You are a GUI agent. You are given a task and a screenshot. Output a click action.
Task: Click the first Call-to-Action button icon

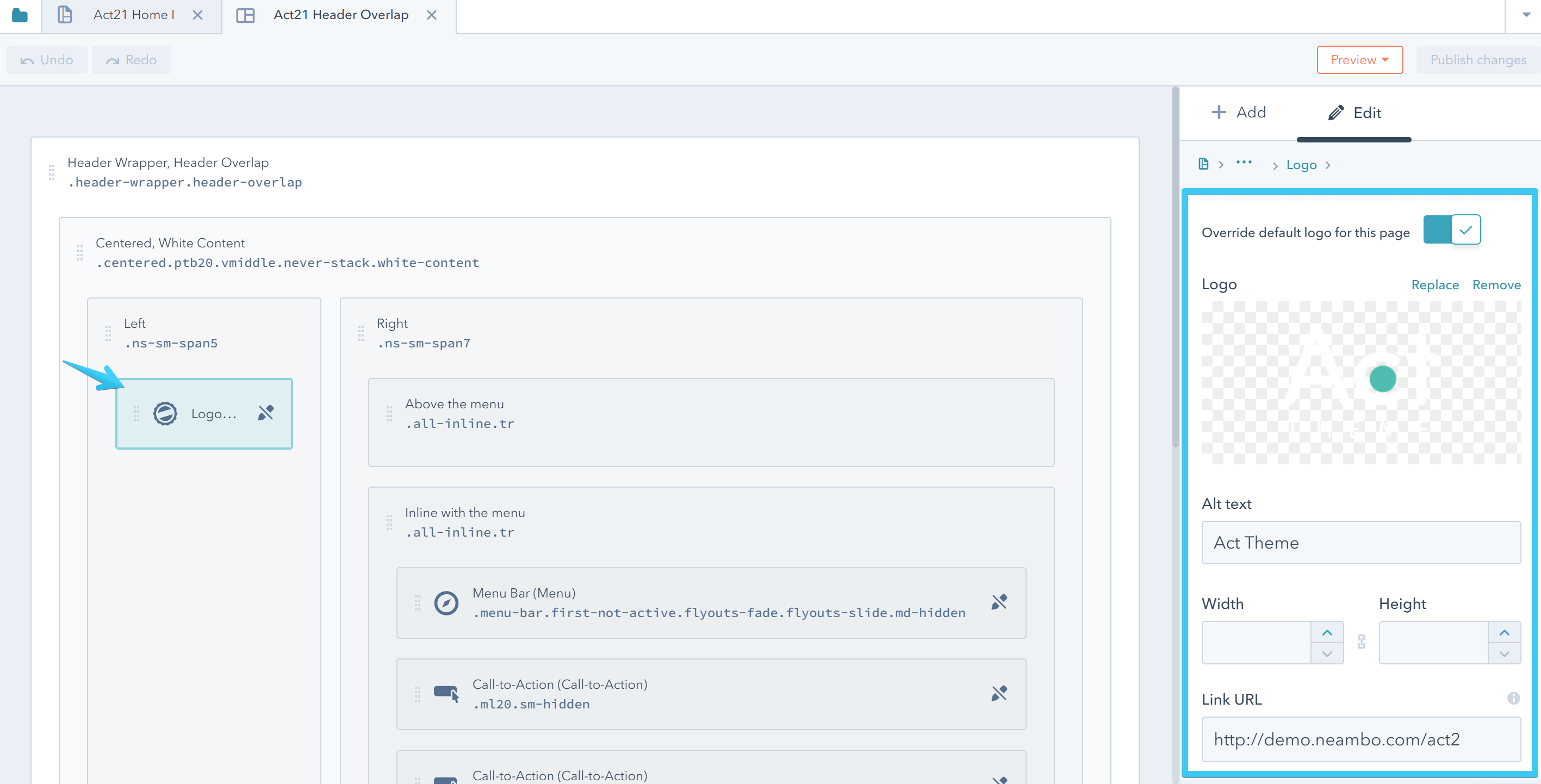tap(446, 694)
